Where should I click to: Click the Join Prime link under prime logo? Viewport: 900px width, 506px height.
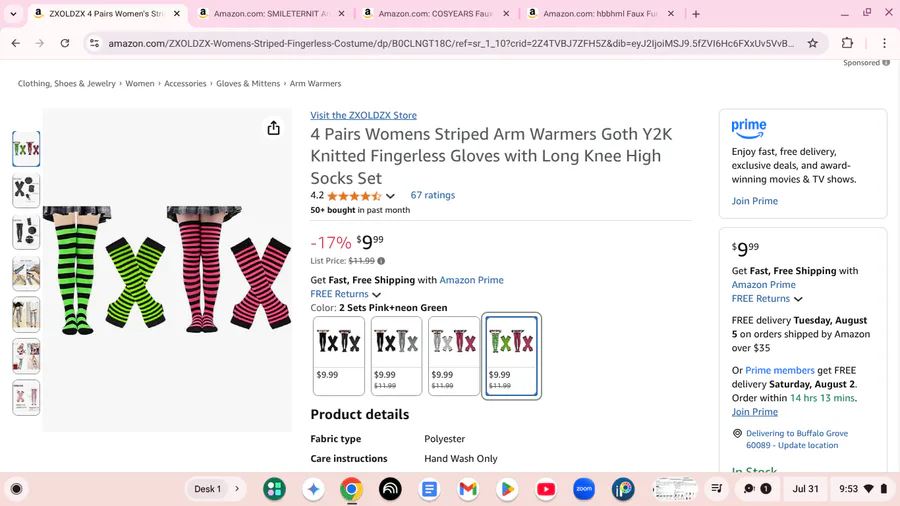[755, 201]
